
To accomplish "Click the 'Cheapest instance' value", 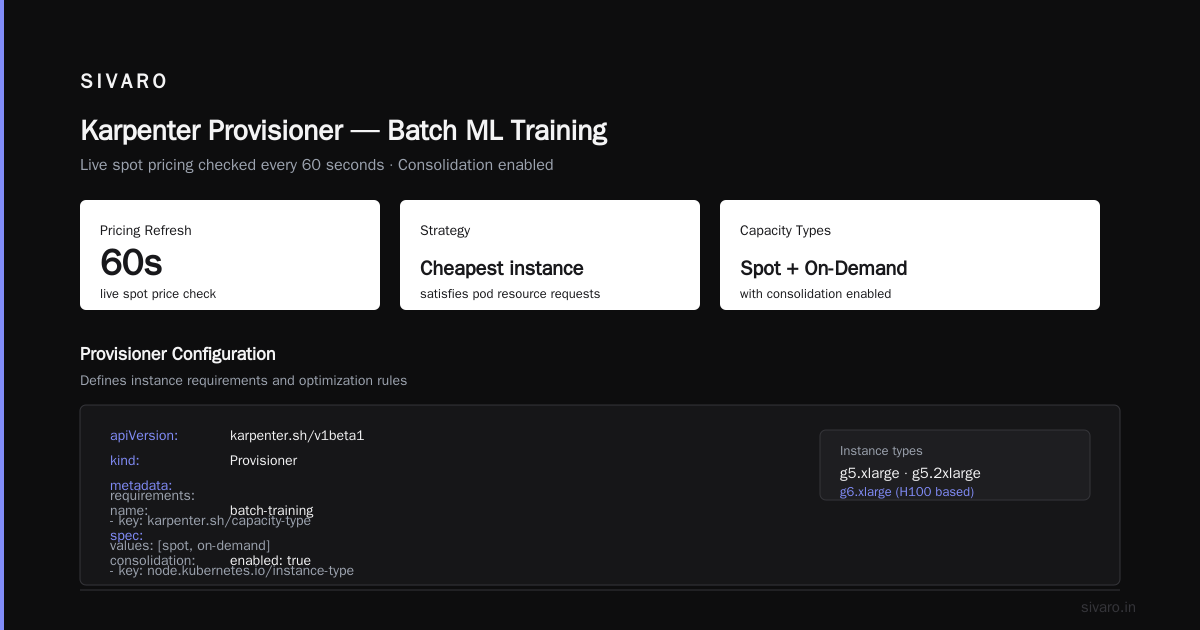I will pos(502,268).
